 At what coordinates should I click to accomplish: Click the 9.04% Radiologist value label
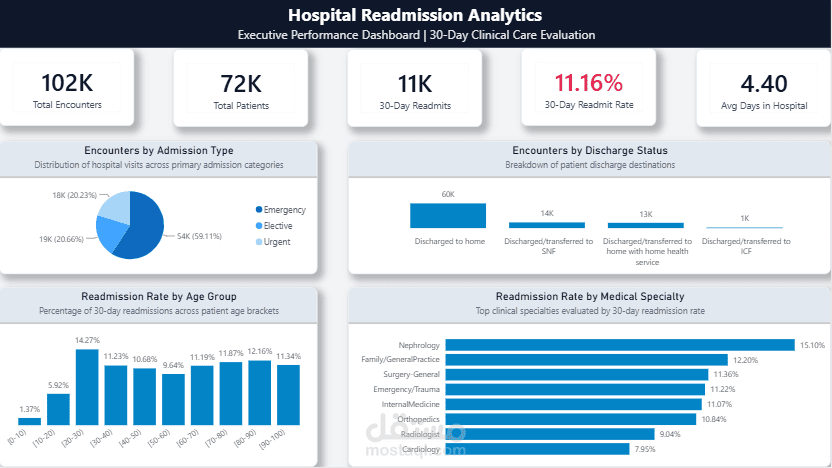click(x=670, y=434)
